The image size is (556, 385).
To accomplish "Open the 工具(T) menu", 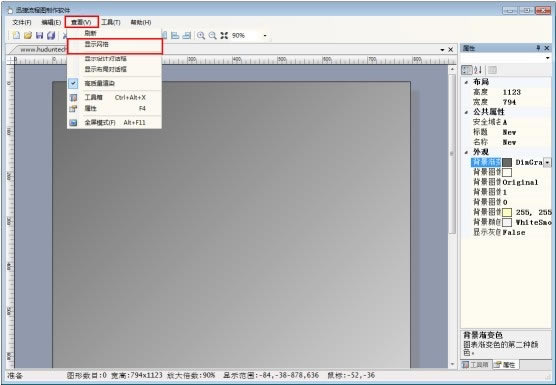I will pyautogui.click(x=111, y=22).
